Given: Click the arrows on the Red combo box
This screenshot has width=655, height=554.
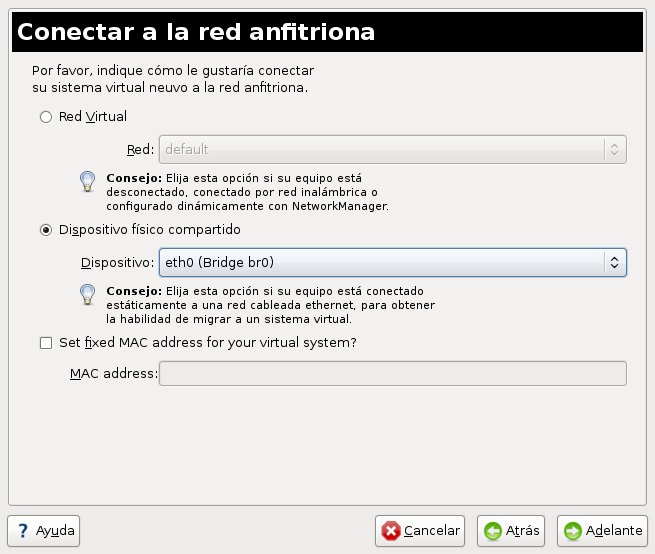Looking at the screenshot, I should point(614,149).
